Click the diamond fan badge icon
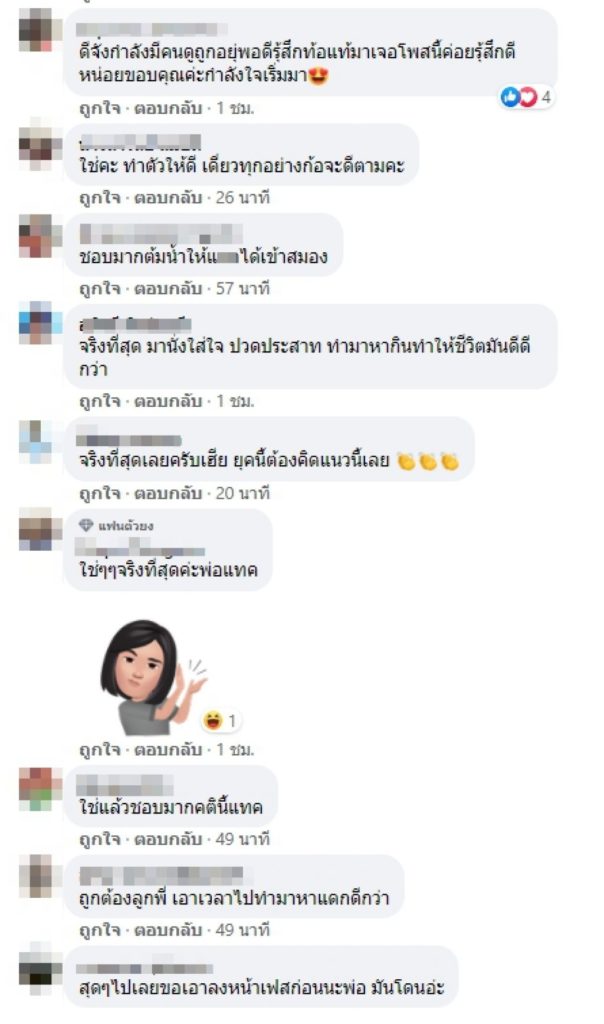The height and width of the screenshot is (1024, 604). pyautogui.click(x=86, y=525)
